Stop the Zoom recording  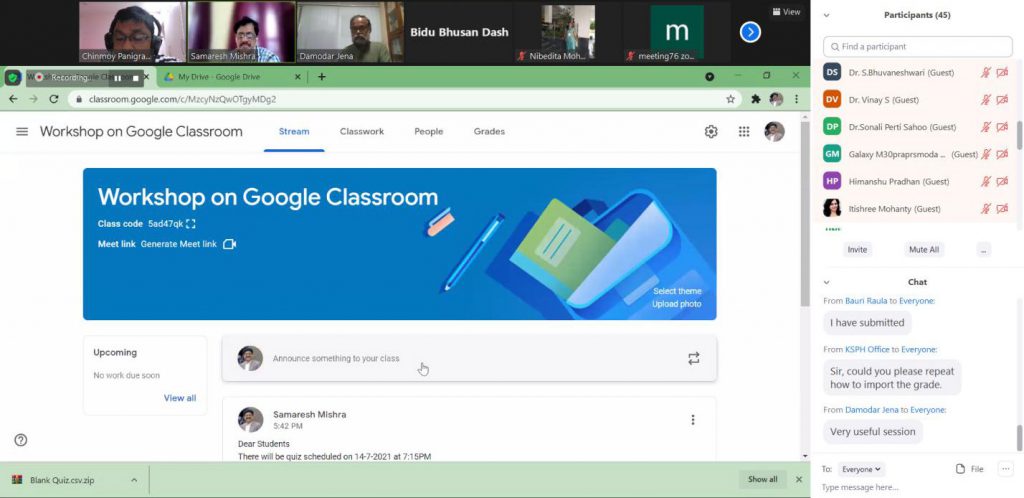click(x=136, y=78)
